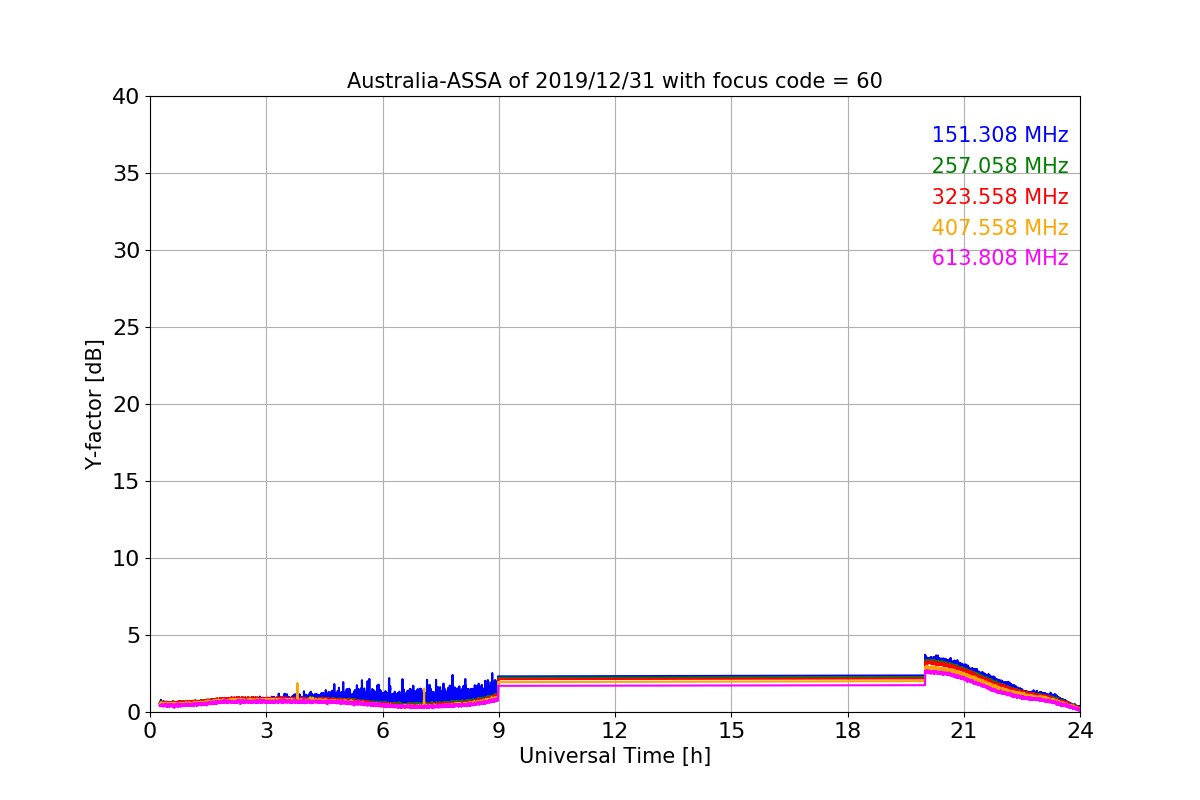The height and width of the screenshot is (800, 1200).
Task: Click the x-axis tick label 24
Action: 1080,731
